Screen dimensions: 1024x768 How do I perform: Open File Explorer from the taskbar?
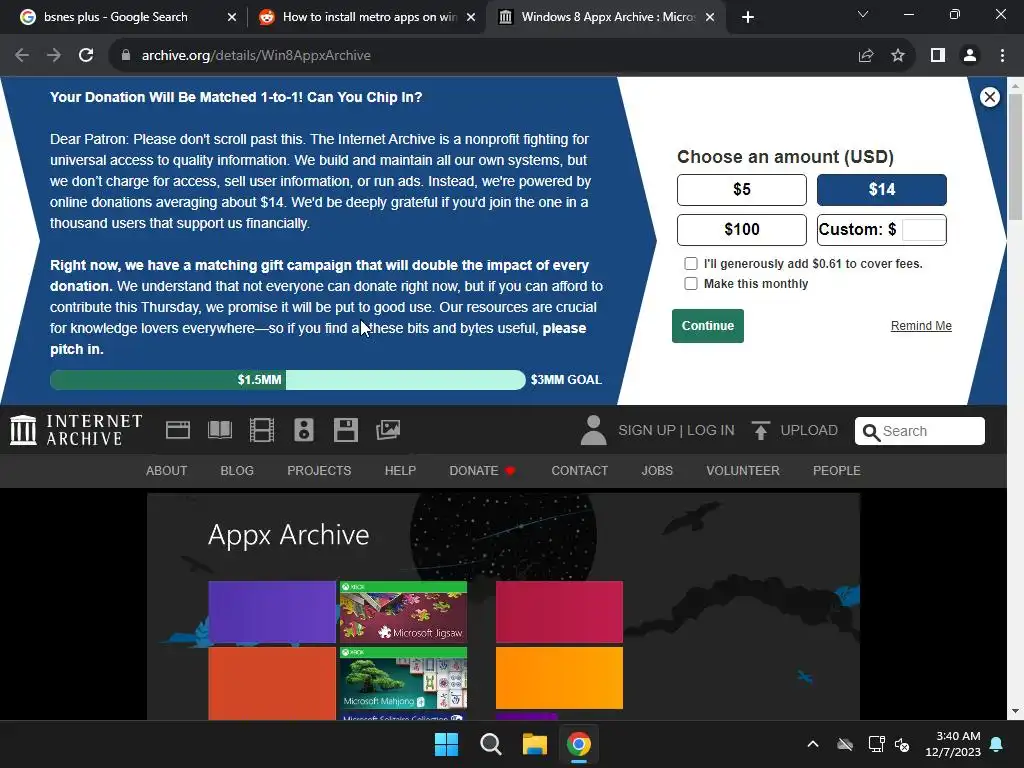coord(535,744)
